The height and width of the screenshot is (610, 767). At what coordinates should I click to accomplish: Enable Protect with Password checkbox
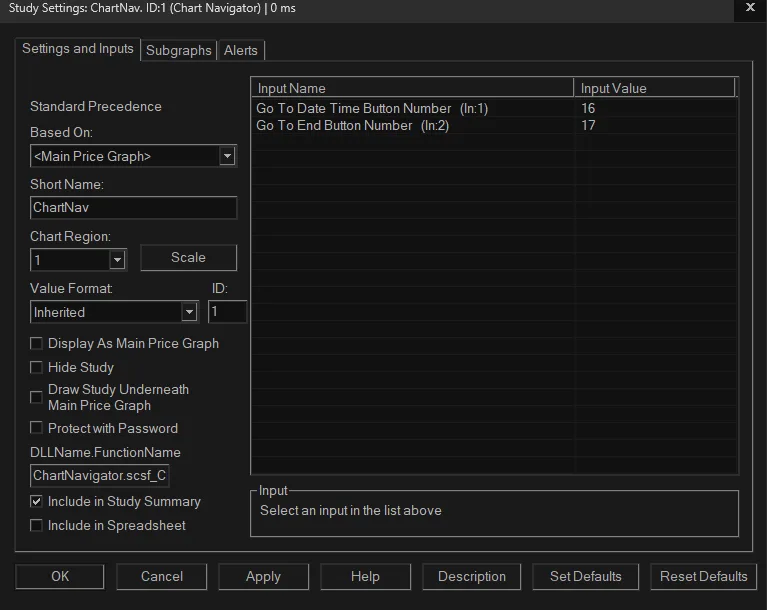point(36,428)
